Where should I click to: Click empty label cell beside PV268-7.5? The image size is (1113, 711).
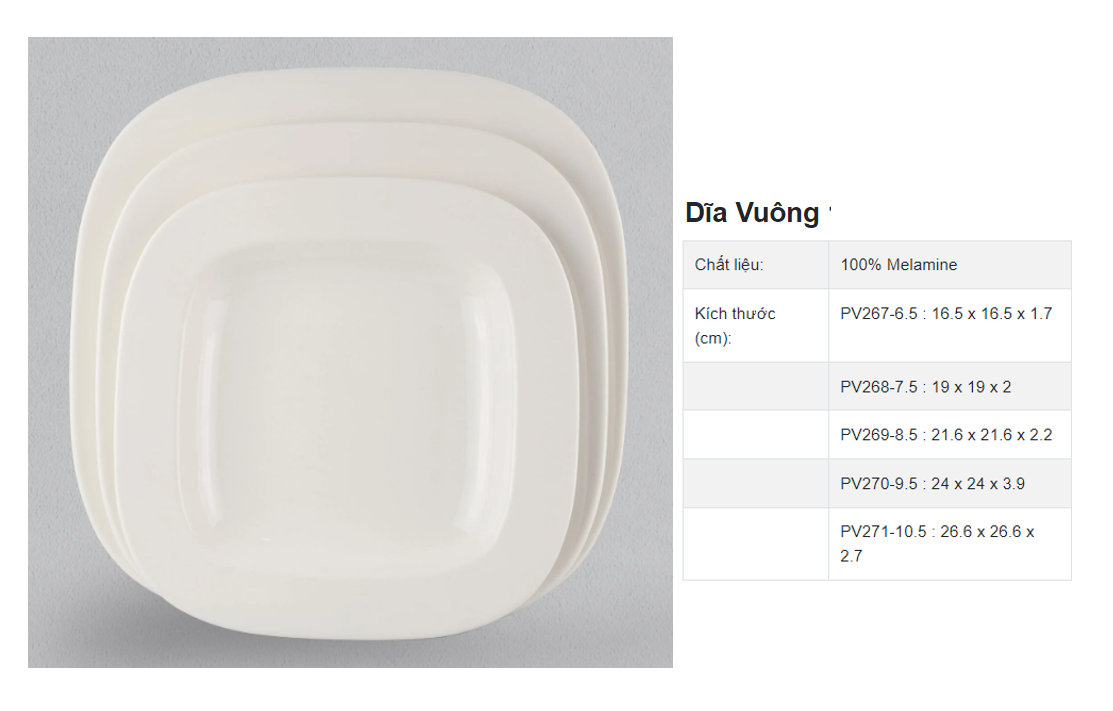click(x=755, y=387)
